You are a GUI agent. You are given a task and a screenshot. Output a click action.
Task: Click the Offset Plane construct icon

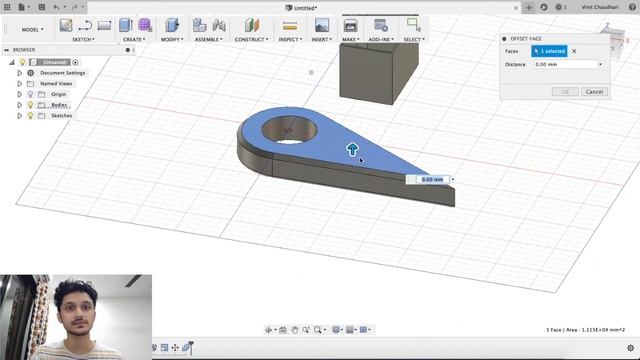pos(252,25)
